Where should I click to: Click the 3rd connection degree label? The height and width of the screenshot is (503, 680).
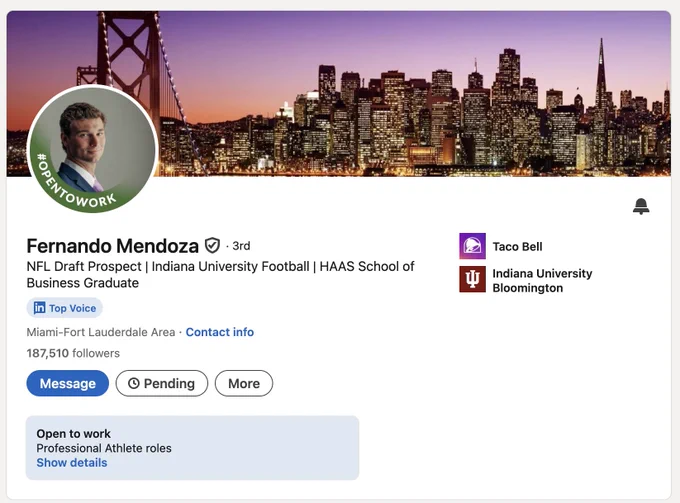241,246
